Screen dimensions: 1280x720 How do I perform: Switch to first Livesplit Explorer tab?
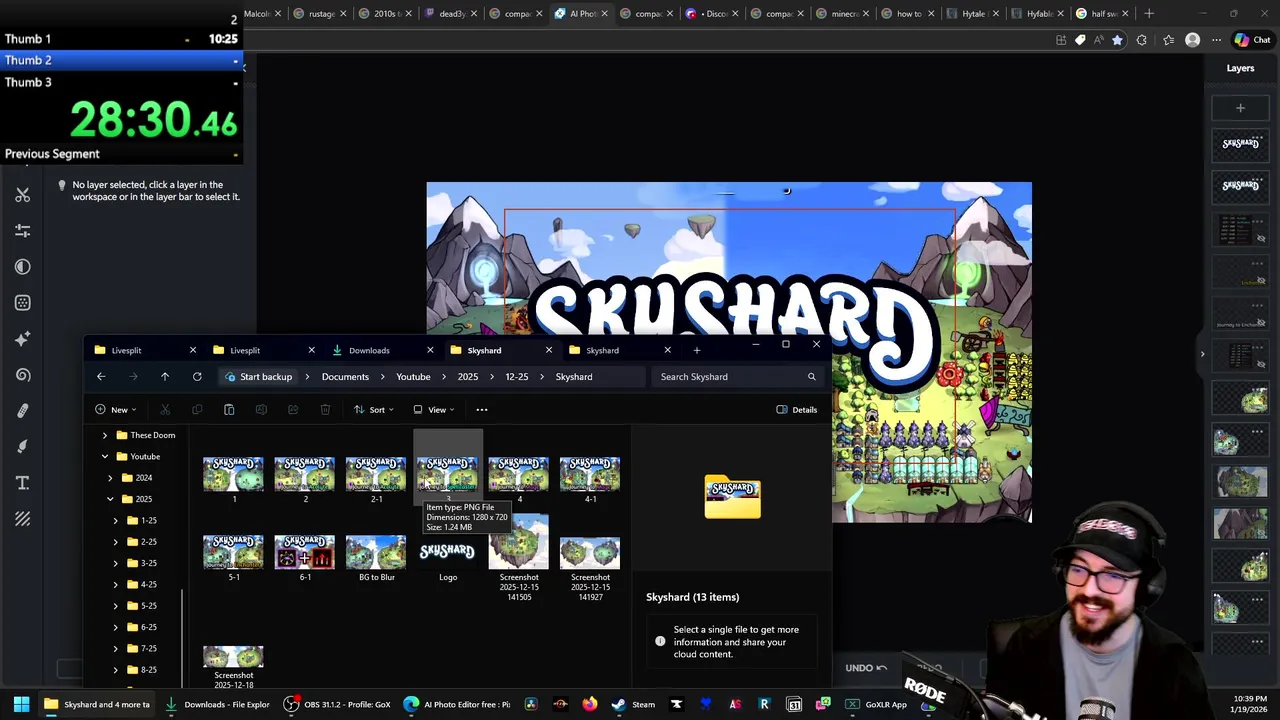click(x=126, y=350)
